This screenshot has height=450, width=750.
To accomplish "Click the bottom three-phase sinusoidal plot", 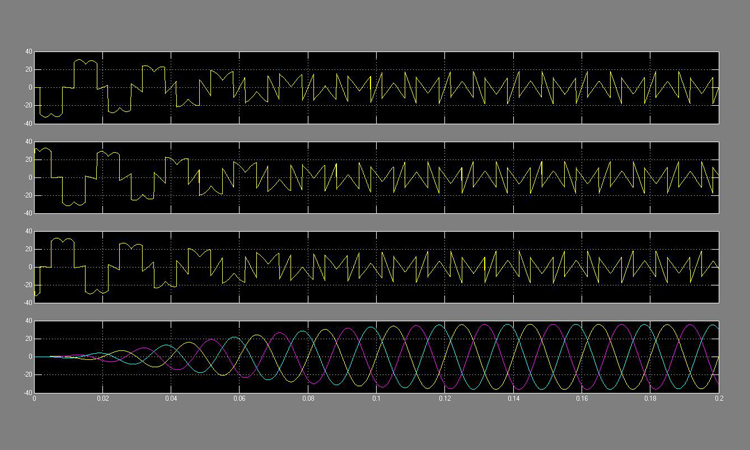I will tap(376, 357).
